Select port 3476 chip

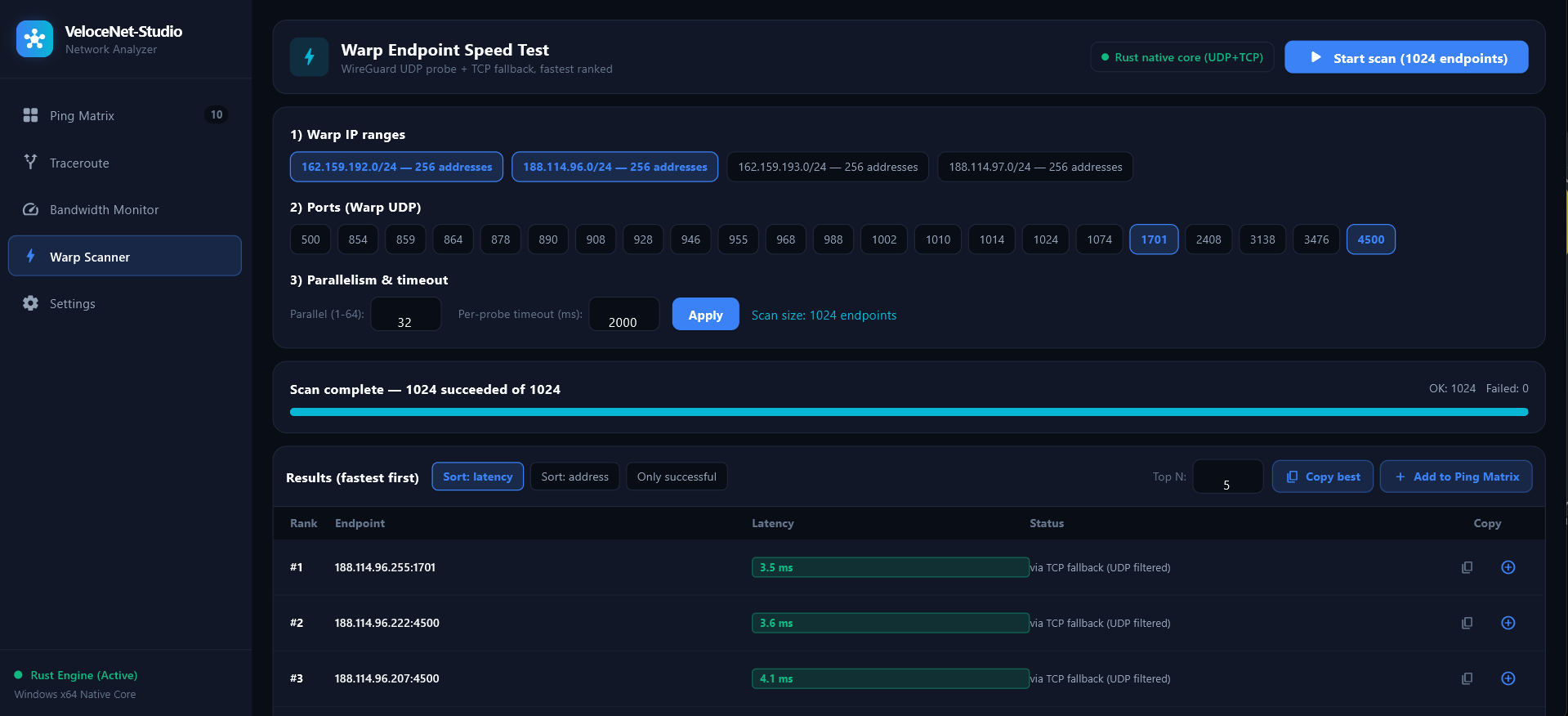(1316, 239)
